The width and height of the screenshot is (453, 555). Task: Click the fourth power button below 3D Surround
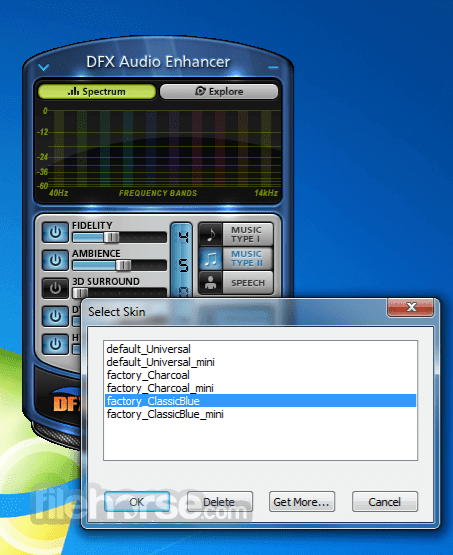point(55,316)
